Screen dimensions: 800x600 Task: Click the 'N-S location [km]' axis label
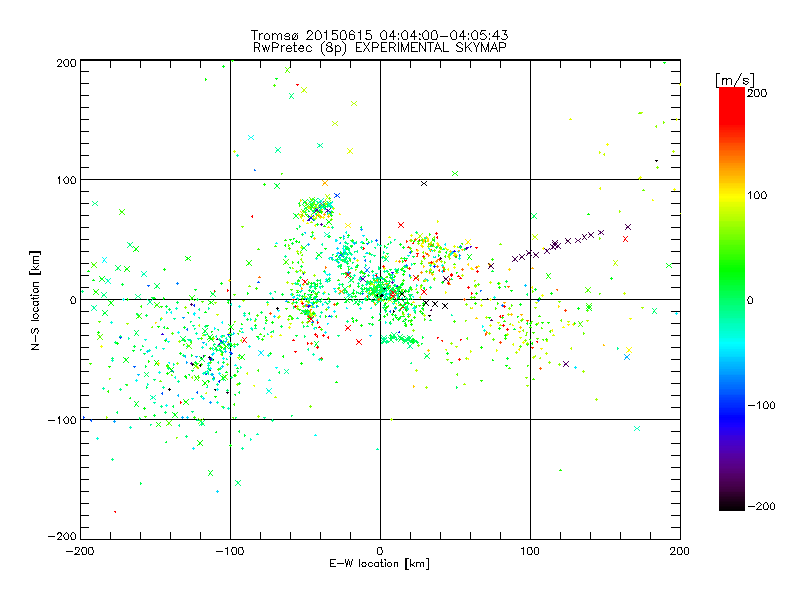click(x=35, y=300)
